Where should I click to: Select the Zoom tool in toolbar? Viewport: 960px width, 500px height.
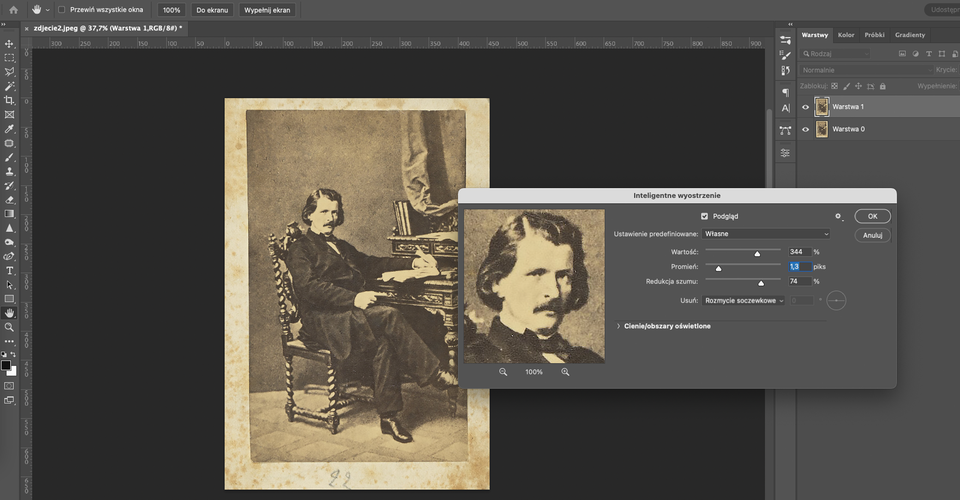(x=9, y=327)
